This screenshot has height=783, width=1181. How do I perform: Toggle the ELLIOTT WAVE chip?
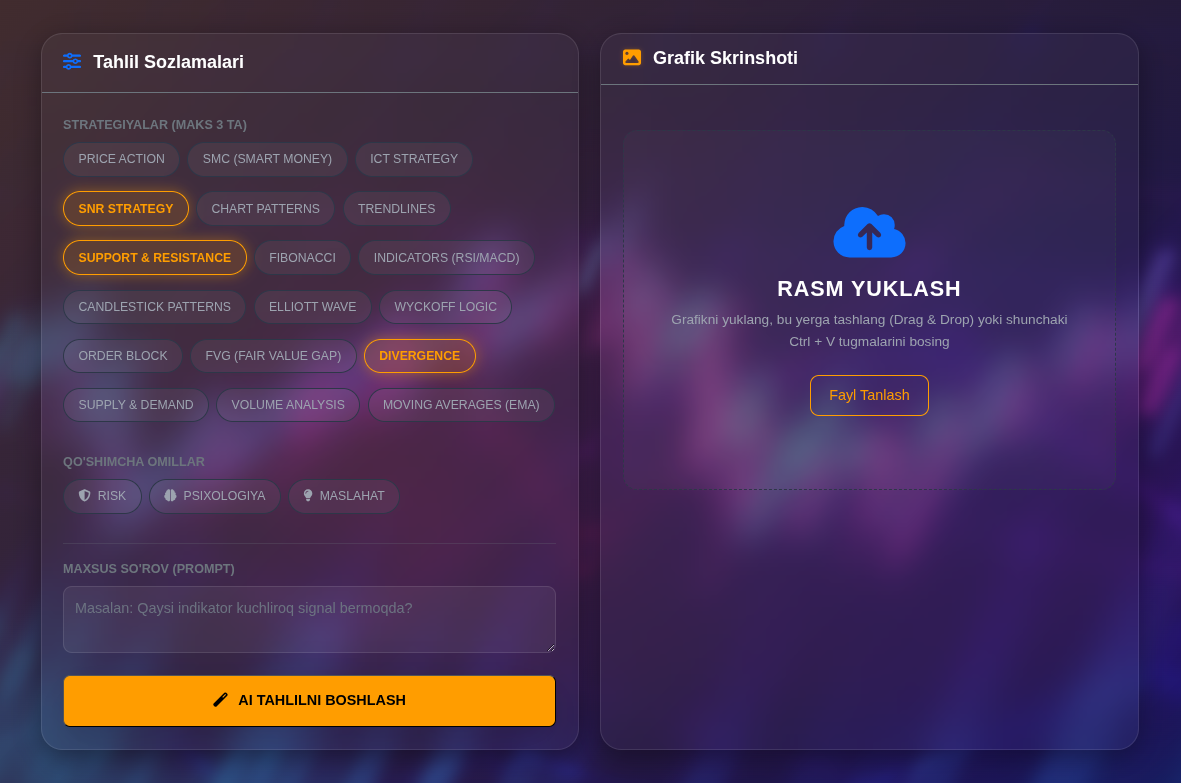[313, 307]
